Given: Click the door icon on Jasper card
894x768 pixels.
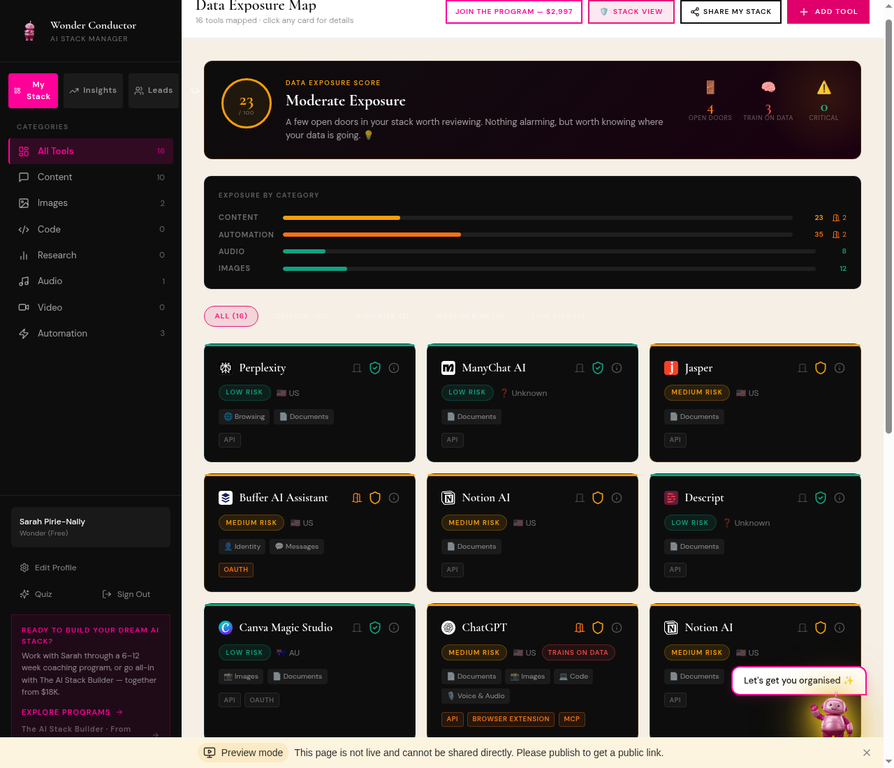Looking at the screenshot, I should [802, 368].
